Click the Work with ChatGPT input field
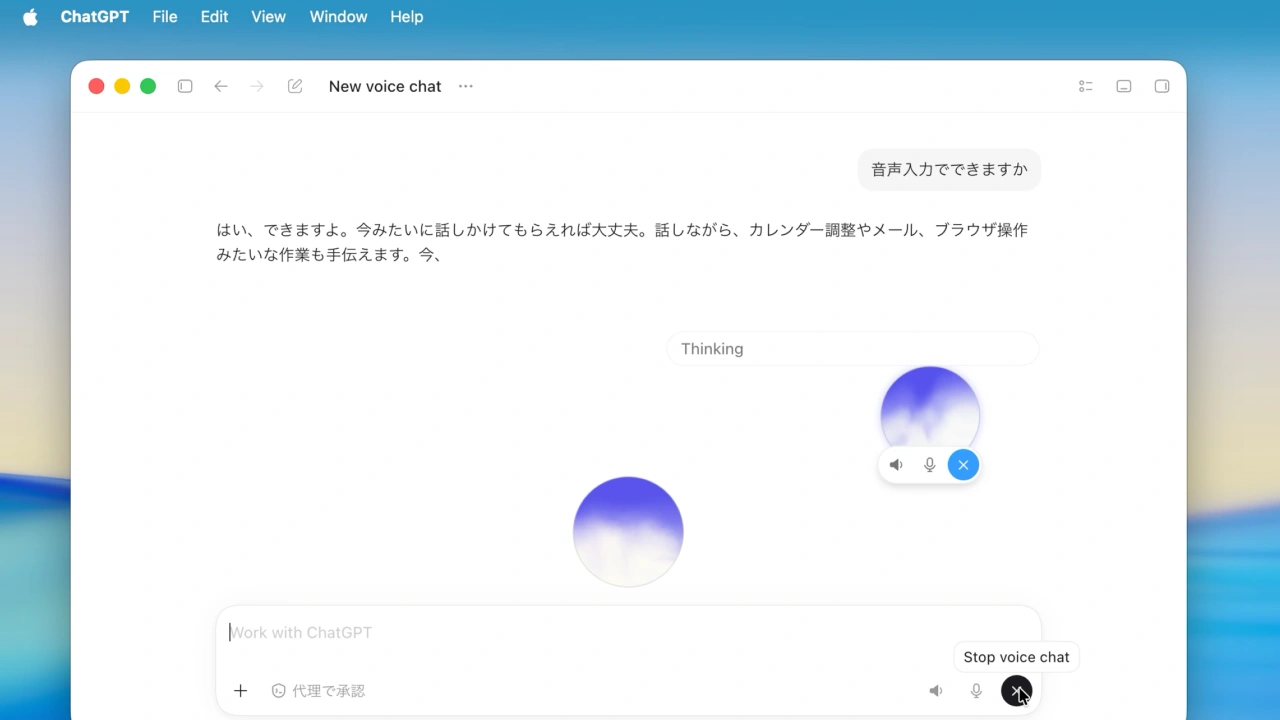 (x=628, y=632)
